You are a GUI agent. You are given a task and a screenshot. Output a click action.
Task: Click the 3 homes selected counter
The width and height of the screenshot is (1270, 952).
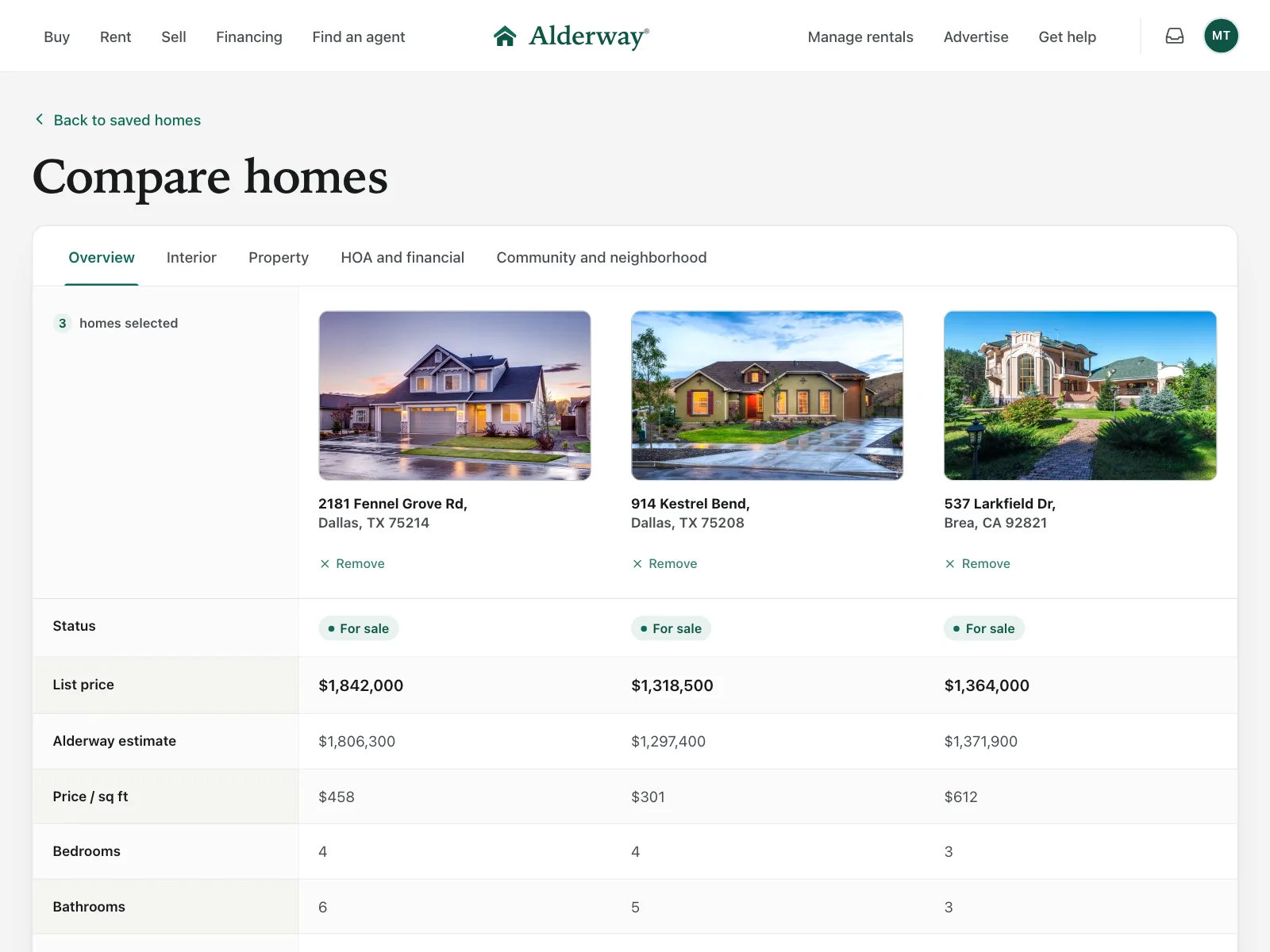coord(116,323)
